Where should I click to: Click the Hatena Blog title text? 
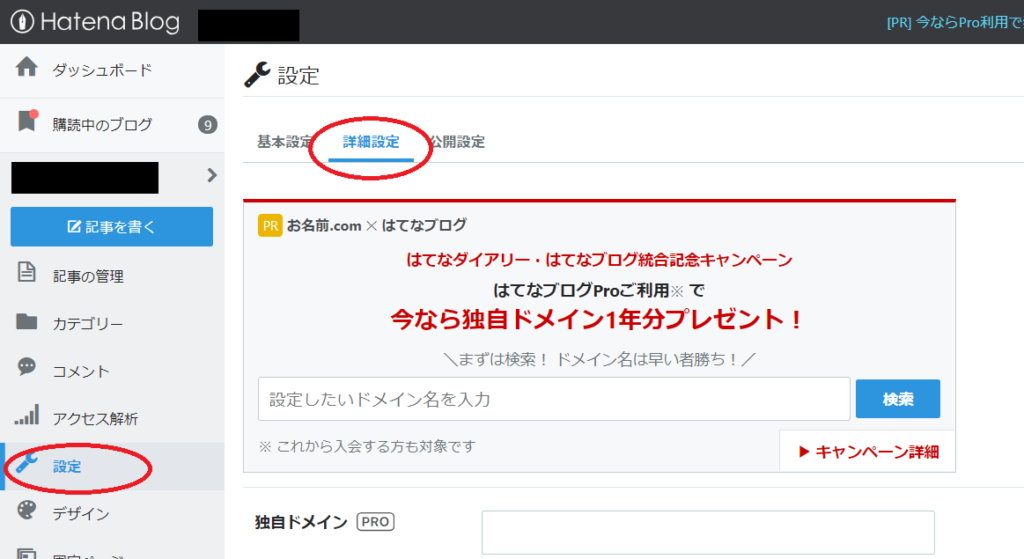pyautogui.click(x=110, y=22)
